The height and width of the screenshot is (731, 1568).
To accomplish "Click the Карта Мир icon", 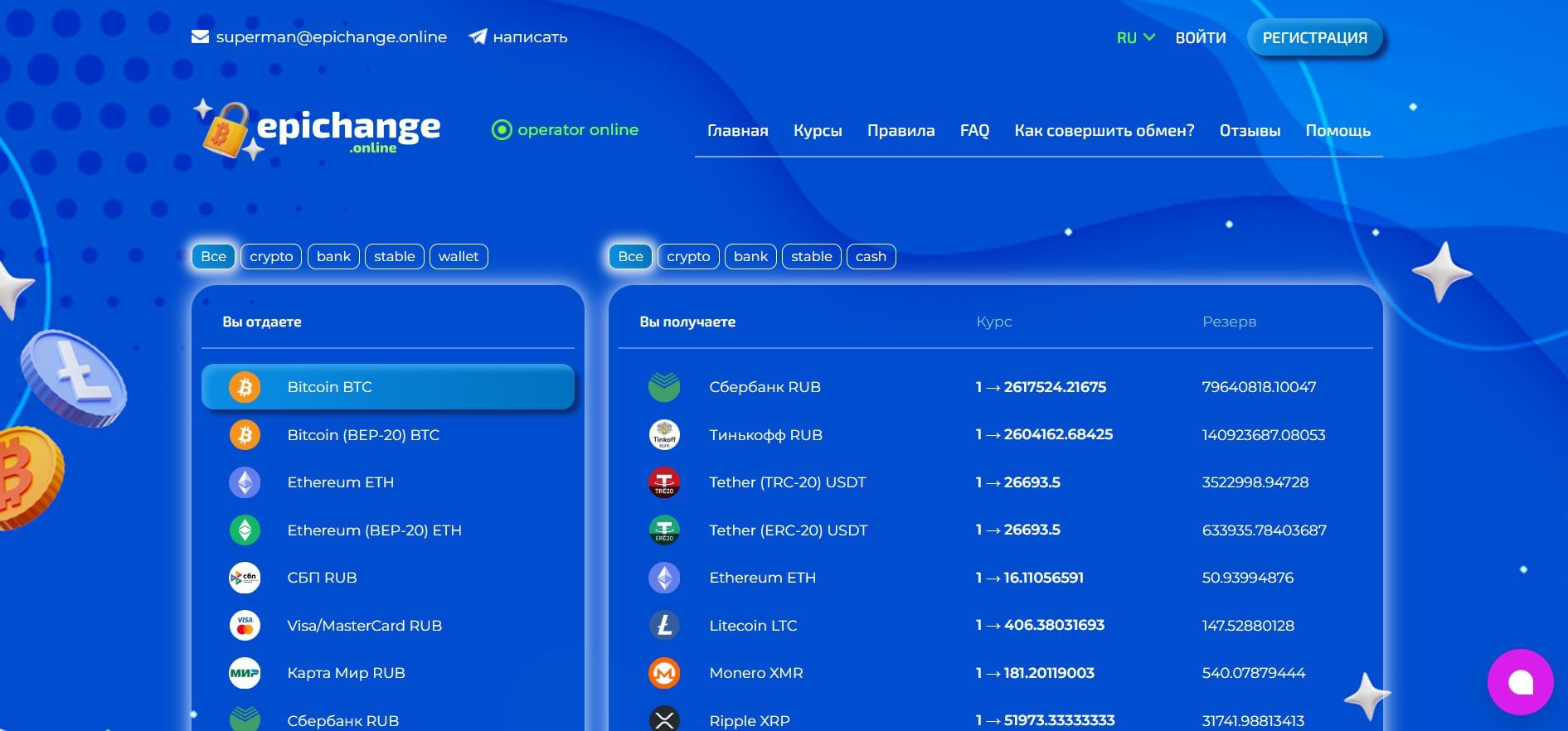I will [245, 673].
